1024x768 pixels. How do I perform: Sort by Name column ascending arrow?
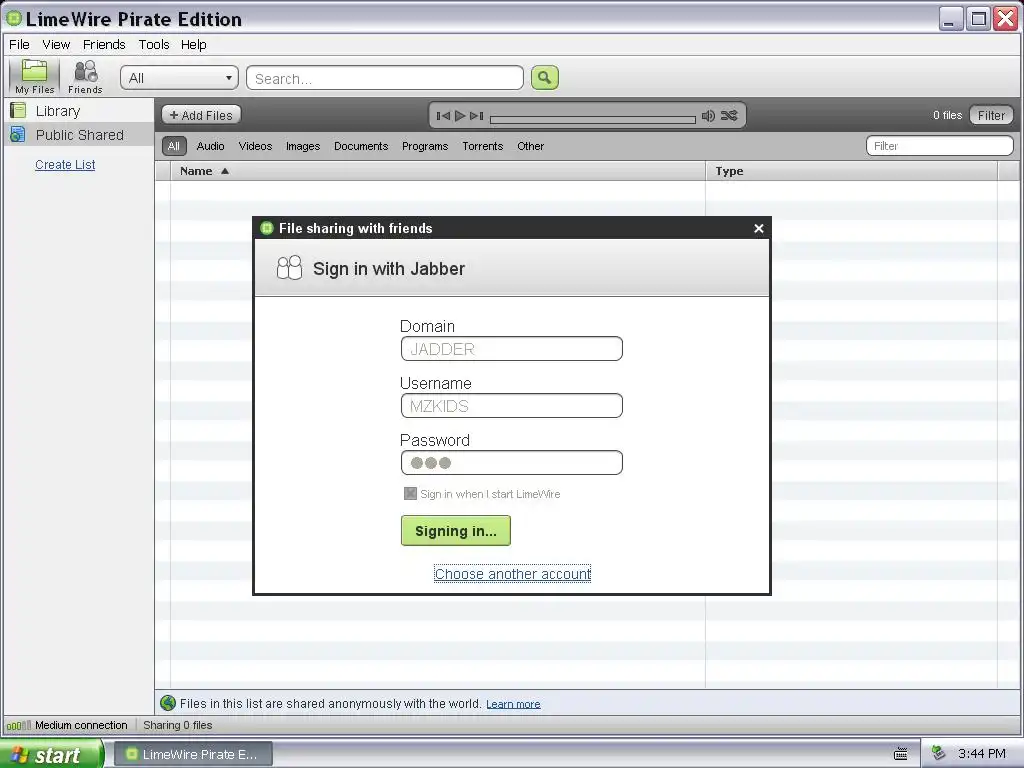tap(225, 171)
